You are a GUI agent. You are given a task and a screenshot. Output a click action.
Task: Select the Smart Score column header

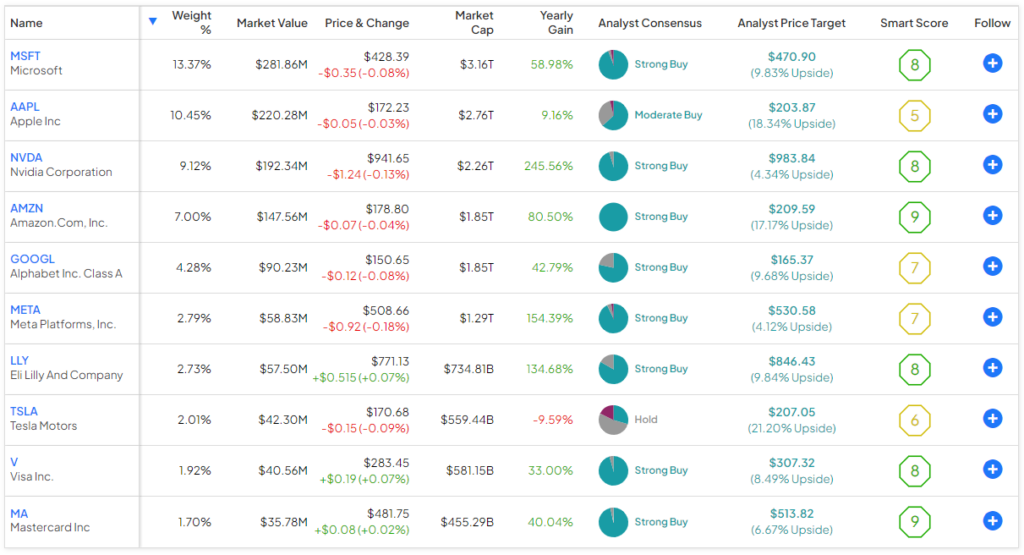click(914, 23)
